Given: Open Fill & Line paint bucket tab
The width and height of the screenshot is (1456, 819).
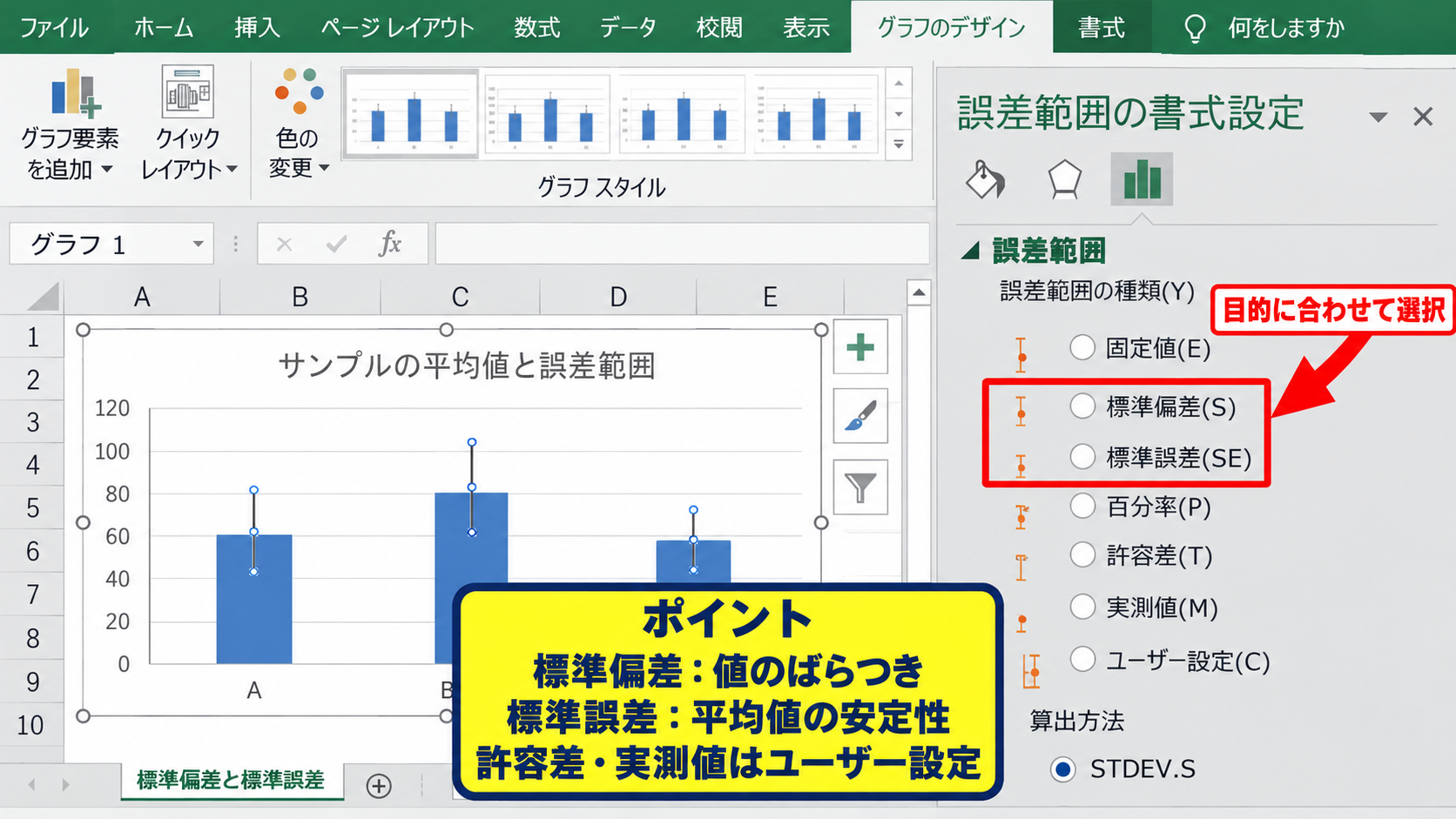Looking at the screenshot, I should (x=986, y=179).
